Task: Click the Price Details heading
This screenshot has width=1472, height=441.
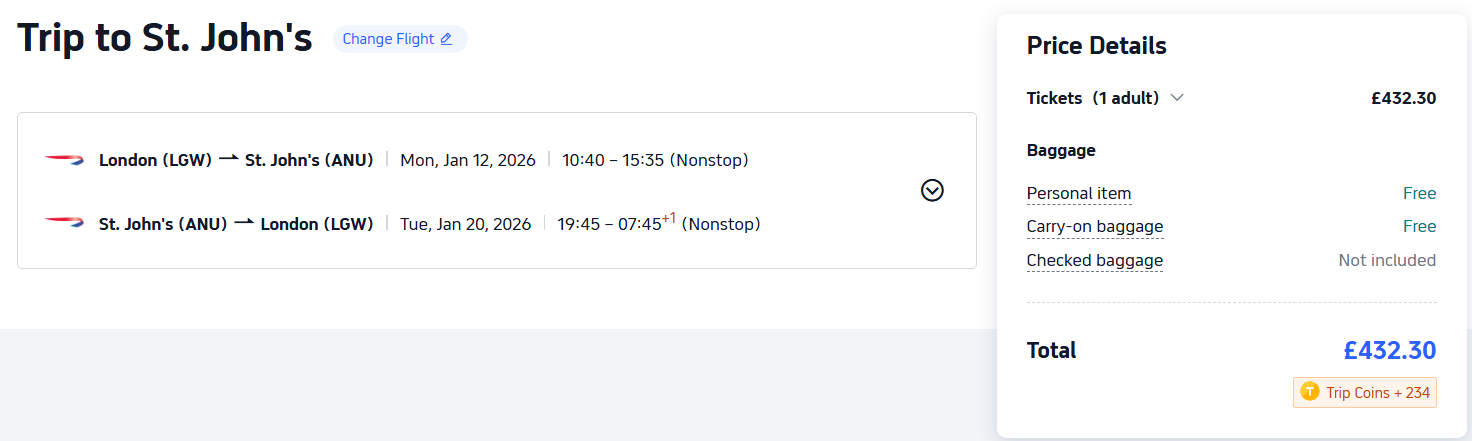Action: click(1097, 46)
